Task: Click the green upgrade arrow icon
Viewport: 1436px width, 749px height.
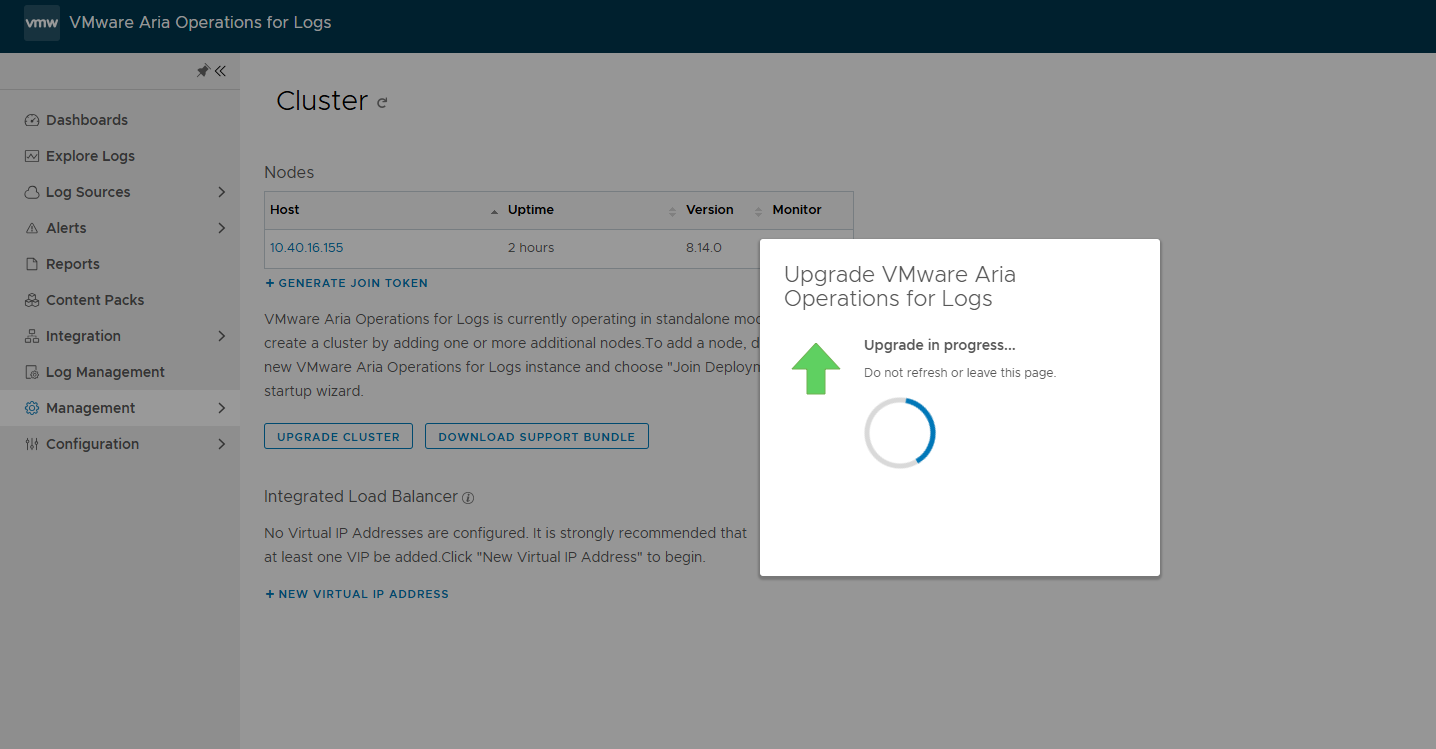Action: pos(816,368)
